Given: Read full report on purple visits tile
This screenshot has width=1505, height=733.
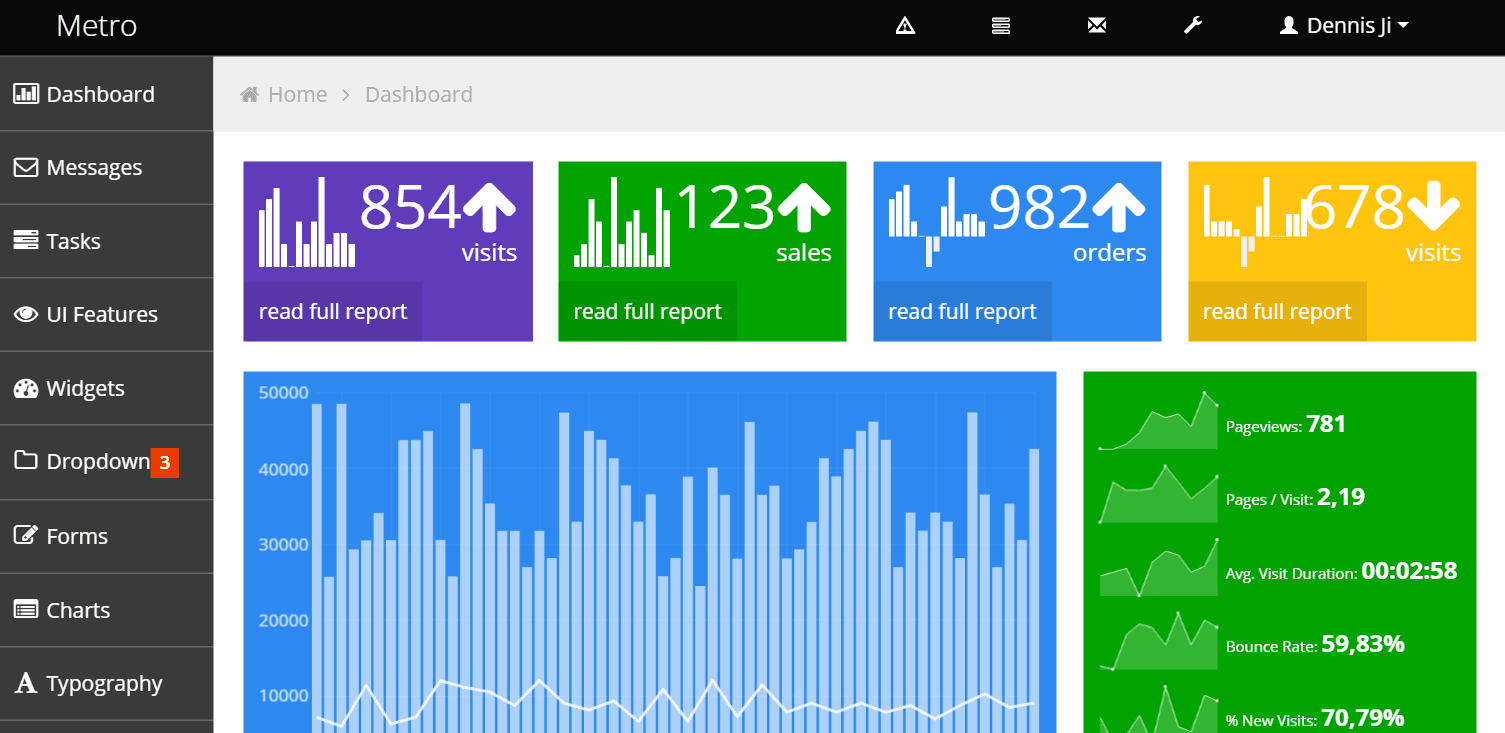Looking at the screenshot, I should 333,312.
